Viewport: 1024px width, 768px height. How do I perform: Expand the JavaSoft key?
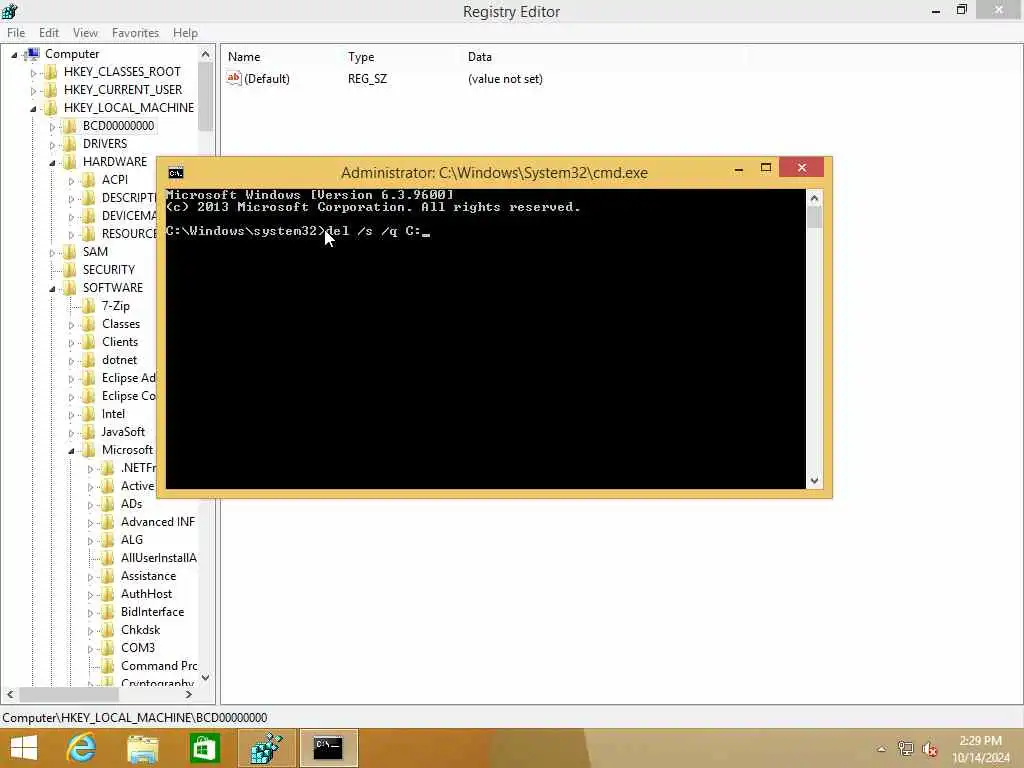(71, 432)
